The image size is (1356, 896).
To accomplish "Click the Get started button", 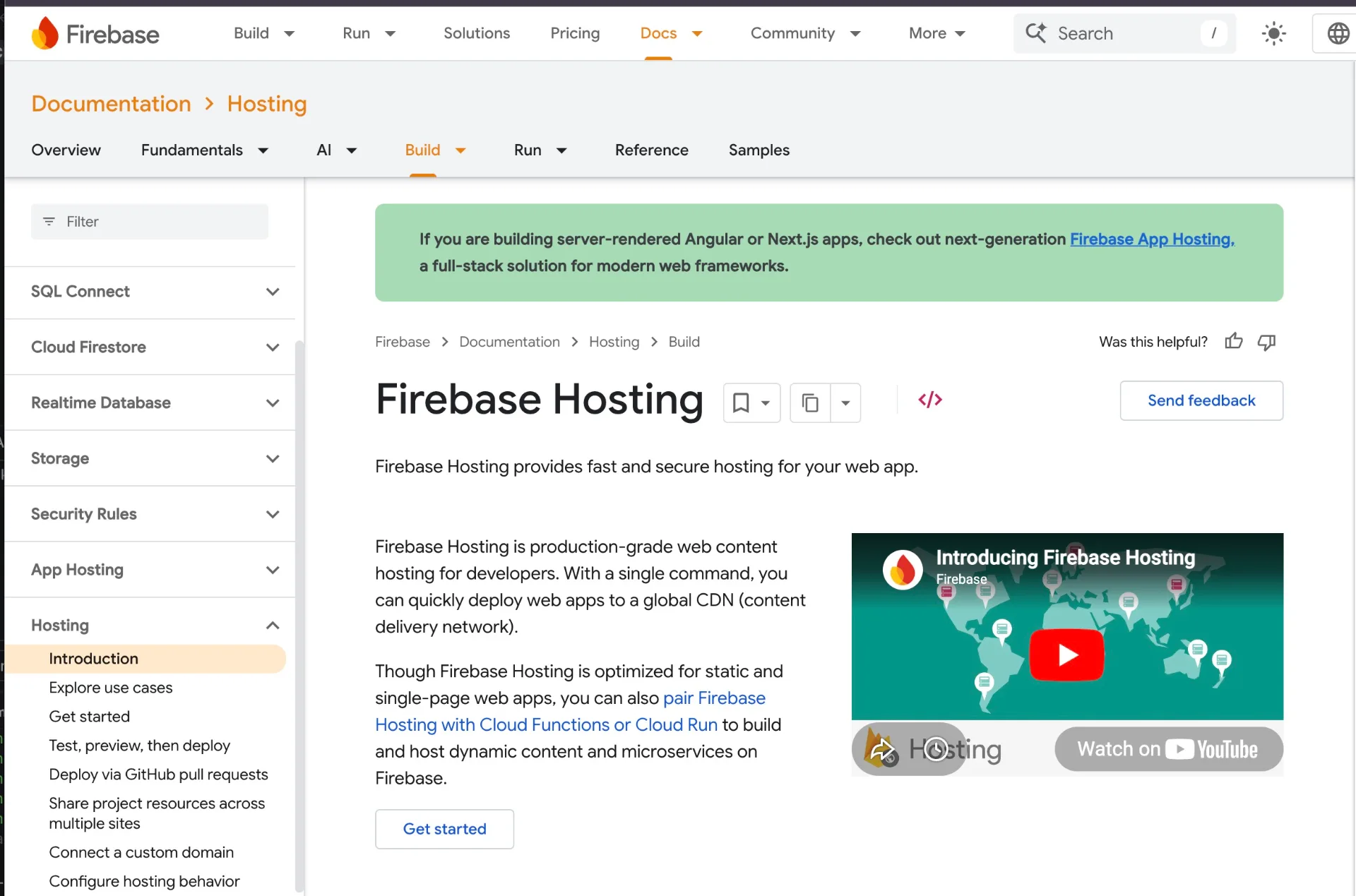I will tap(444, 829).
